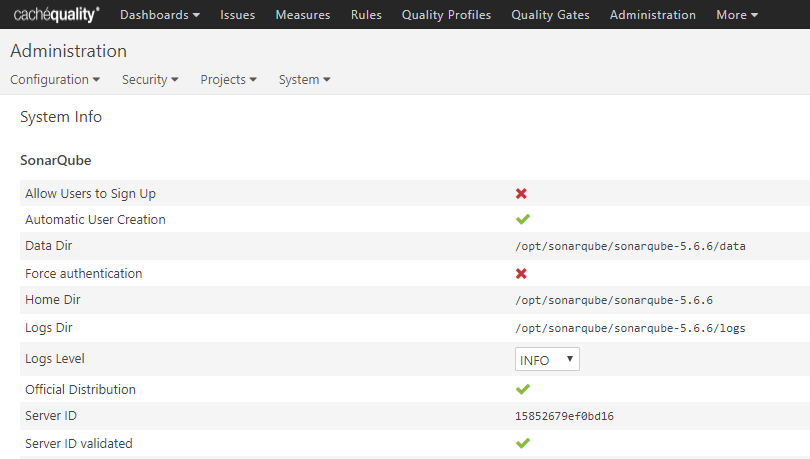Image resolution: width=810 pixels, height=459 pixels.
Task: Click the Administration page title
Action: point(69,51)
